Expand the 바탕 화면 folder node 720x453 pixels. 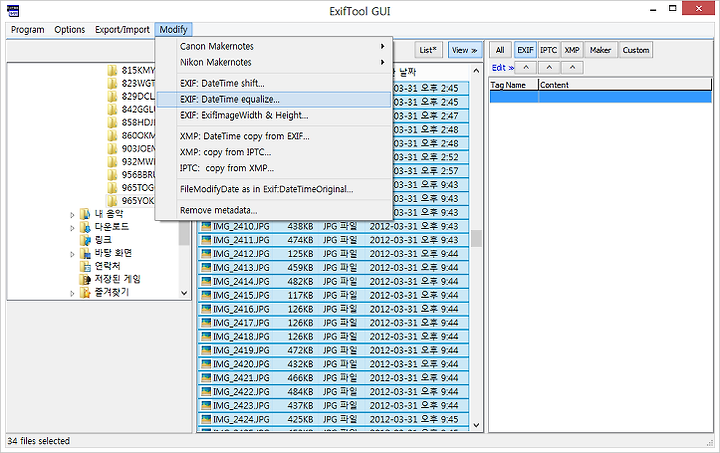click(x=72, y=254)
